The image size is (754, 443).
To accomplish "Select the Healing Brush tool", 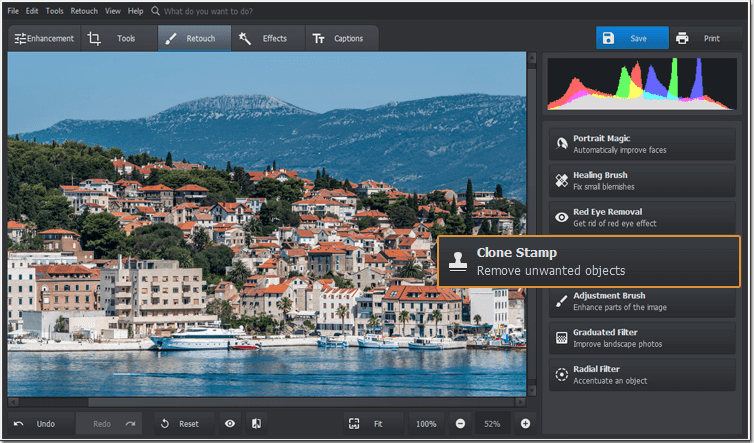I will coord(642,180).
